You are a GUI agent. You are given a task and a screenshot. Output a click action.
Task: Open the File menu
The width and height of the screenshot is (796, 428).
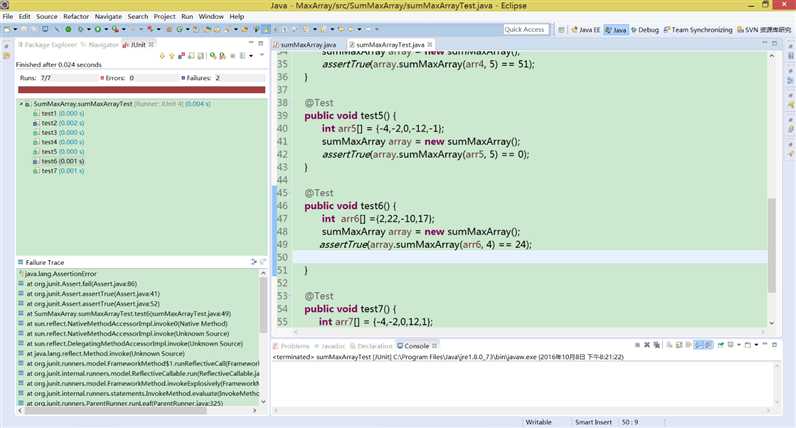8,16
